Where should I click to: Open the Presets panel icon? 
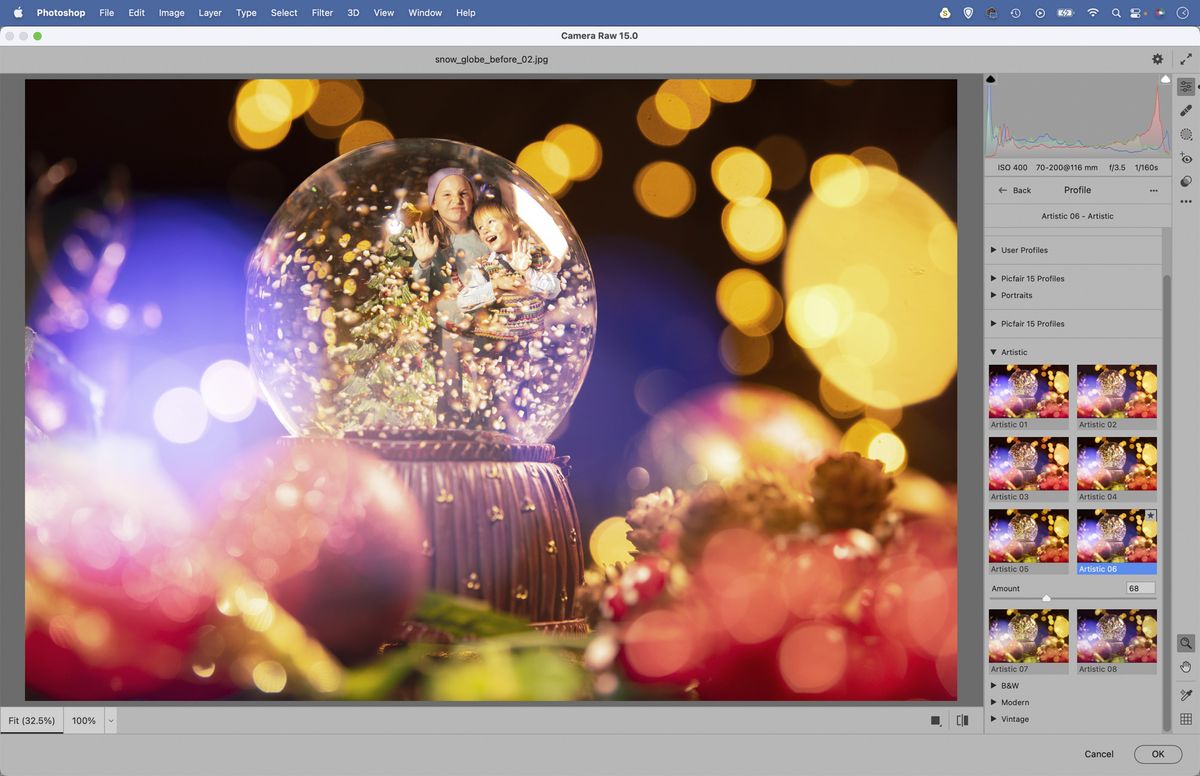tap(1186, 182)
